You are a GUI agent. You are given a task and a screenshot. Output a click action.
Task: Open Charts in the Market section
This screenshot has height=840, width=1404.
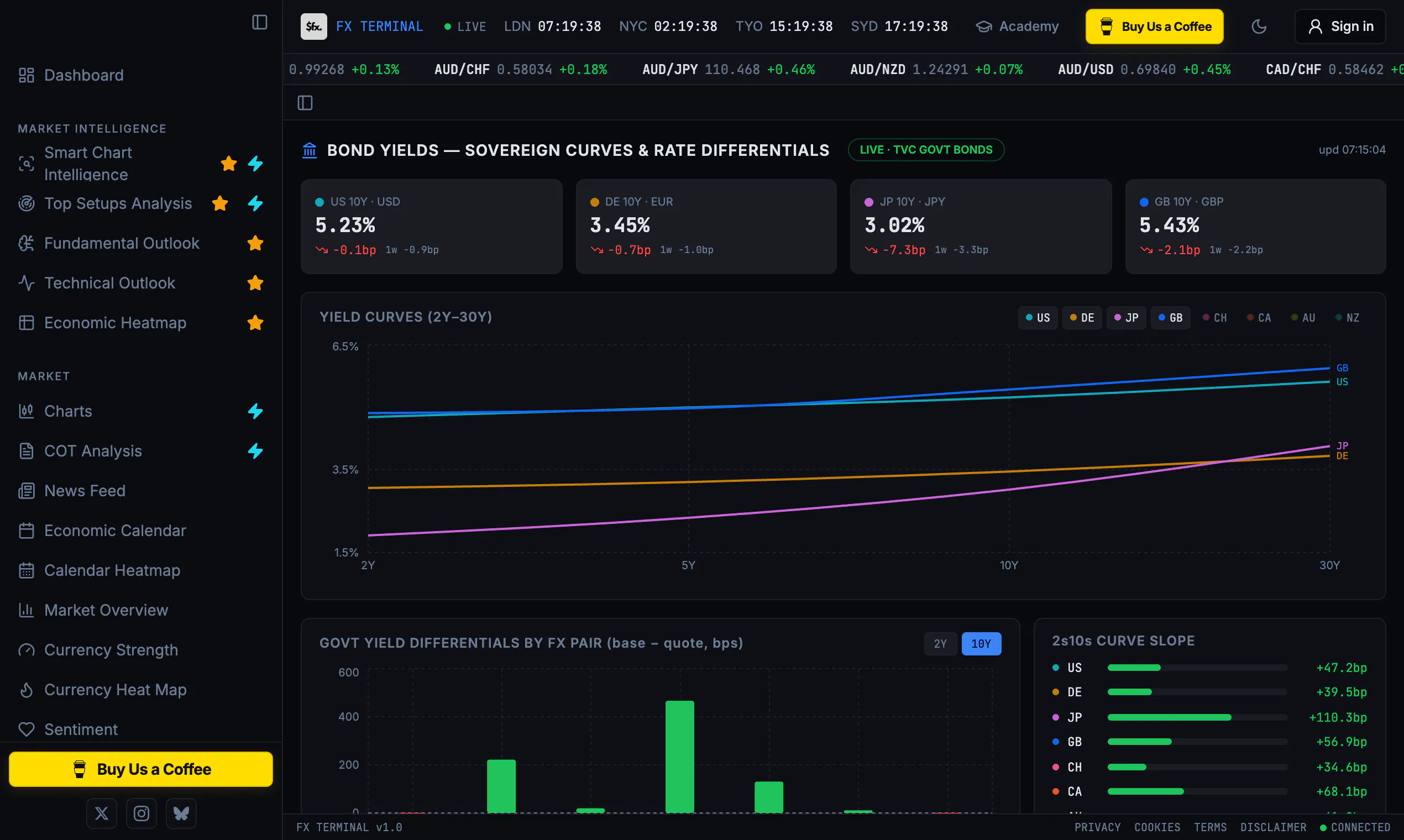click(69, 411)
